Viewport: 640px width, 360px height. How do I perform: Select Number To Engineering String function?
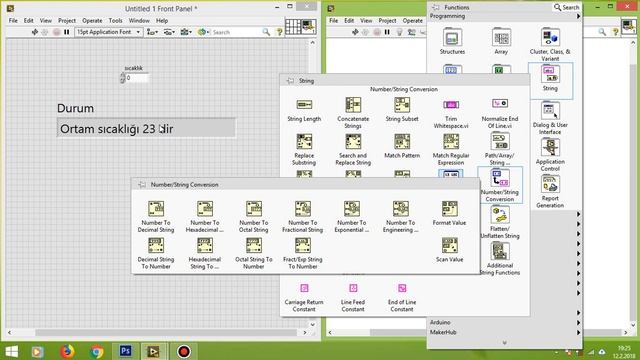coord(400,217)
